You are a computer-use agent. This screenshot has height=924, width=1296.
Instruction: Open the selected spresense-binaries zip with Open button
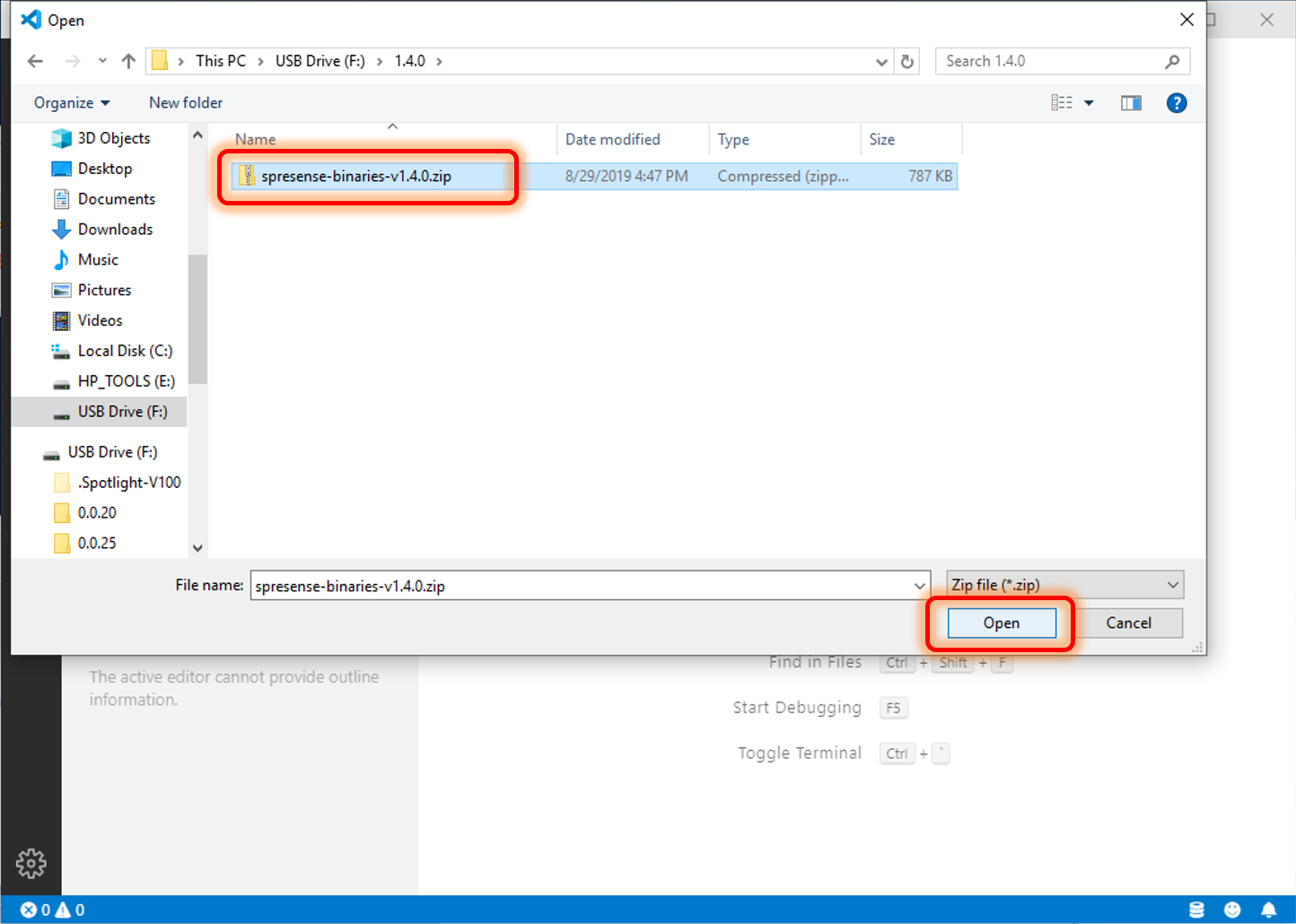[x=1001, y=623]
